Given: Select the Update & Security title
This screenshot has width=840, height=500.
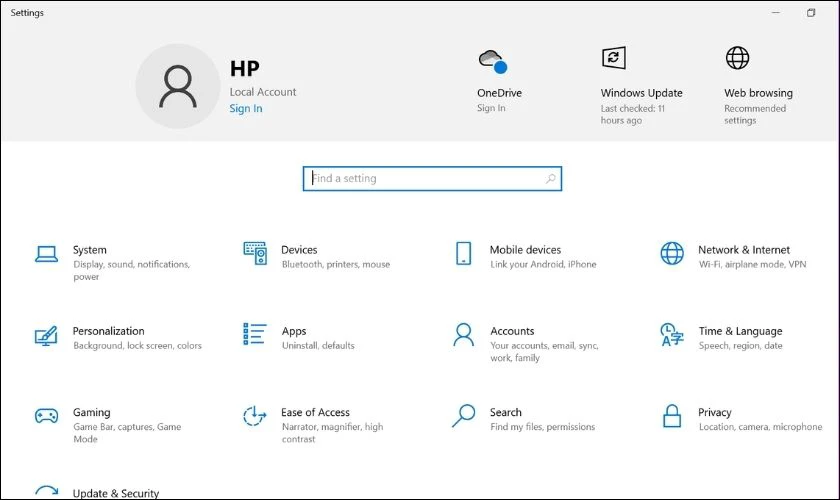Looking at the screenshot, I should click(116, 493).
